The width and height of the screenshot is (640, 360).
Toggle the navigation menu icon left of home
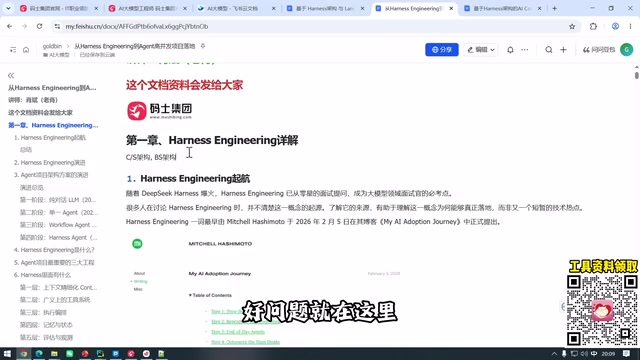coord(13,50)
